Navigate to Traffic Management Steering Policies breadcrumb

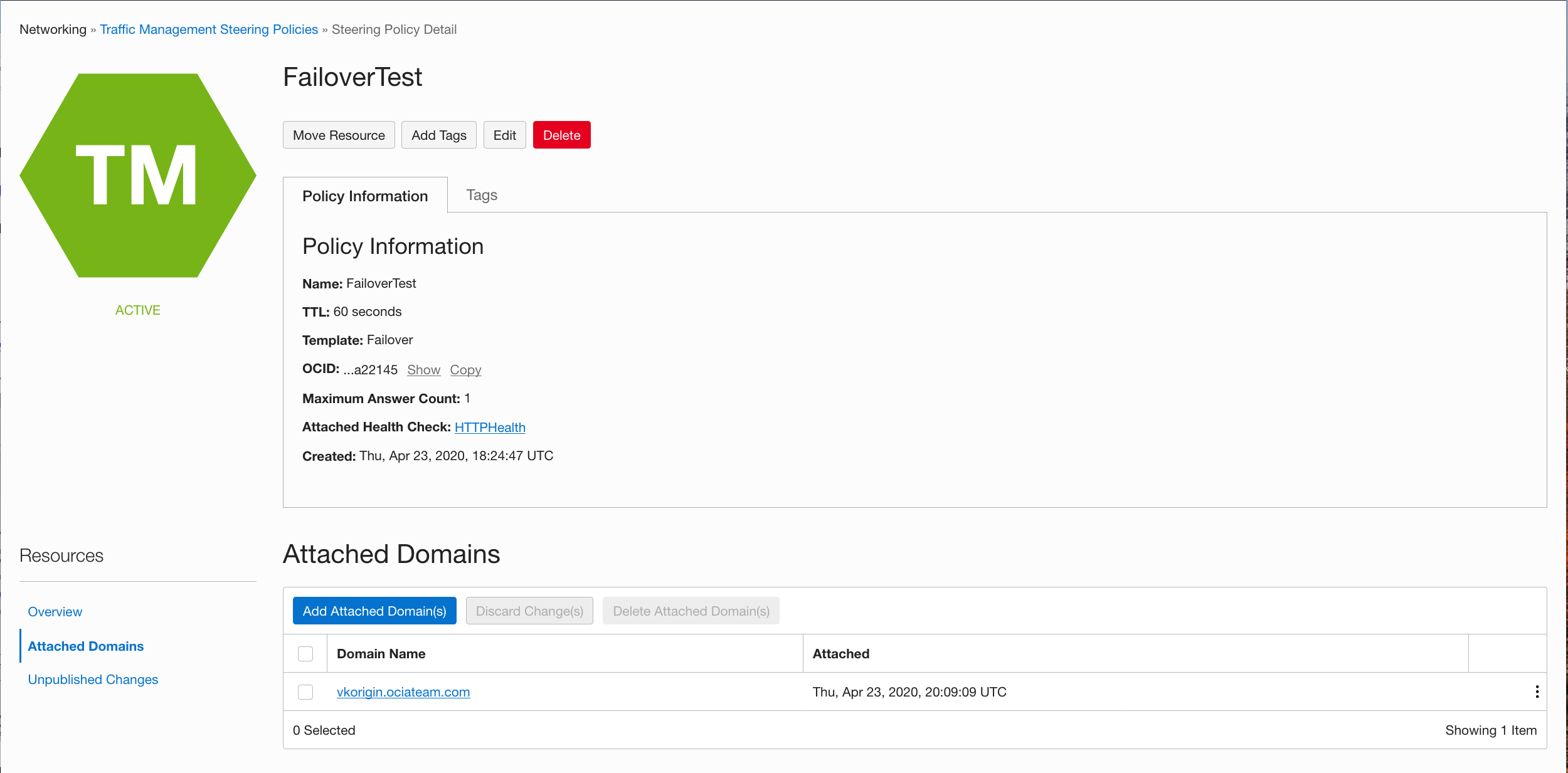coord(209,29)
